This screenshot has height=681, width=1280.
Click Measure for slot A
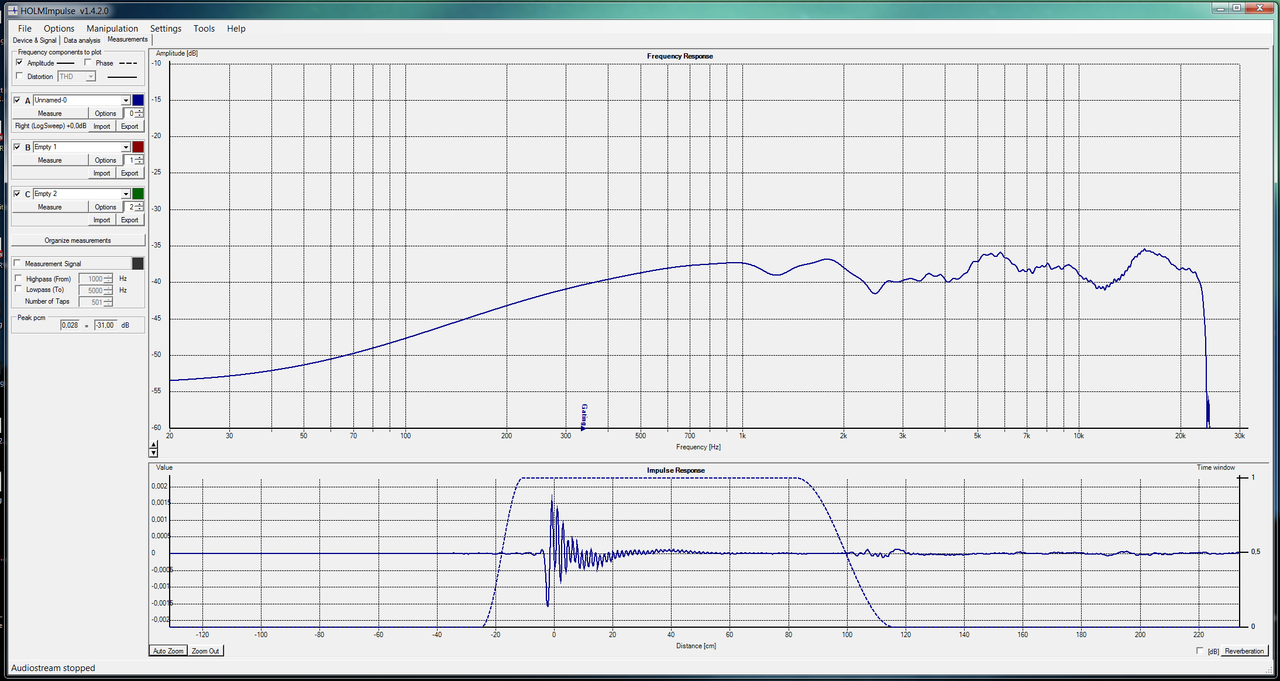point(50,113)
